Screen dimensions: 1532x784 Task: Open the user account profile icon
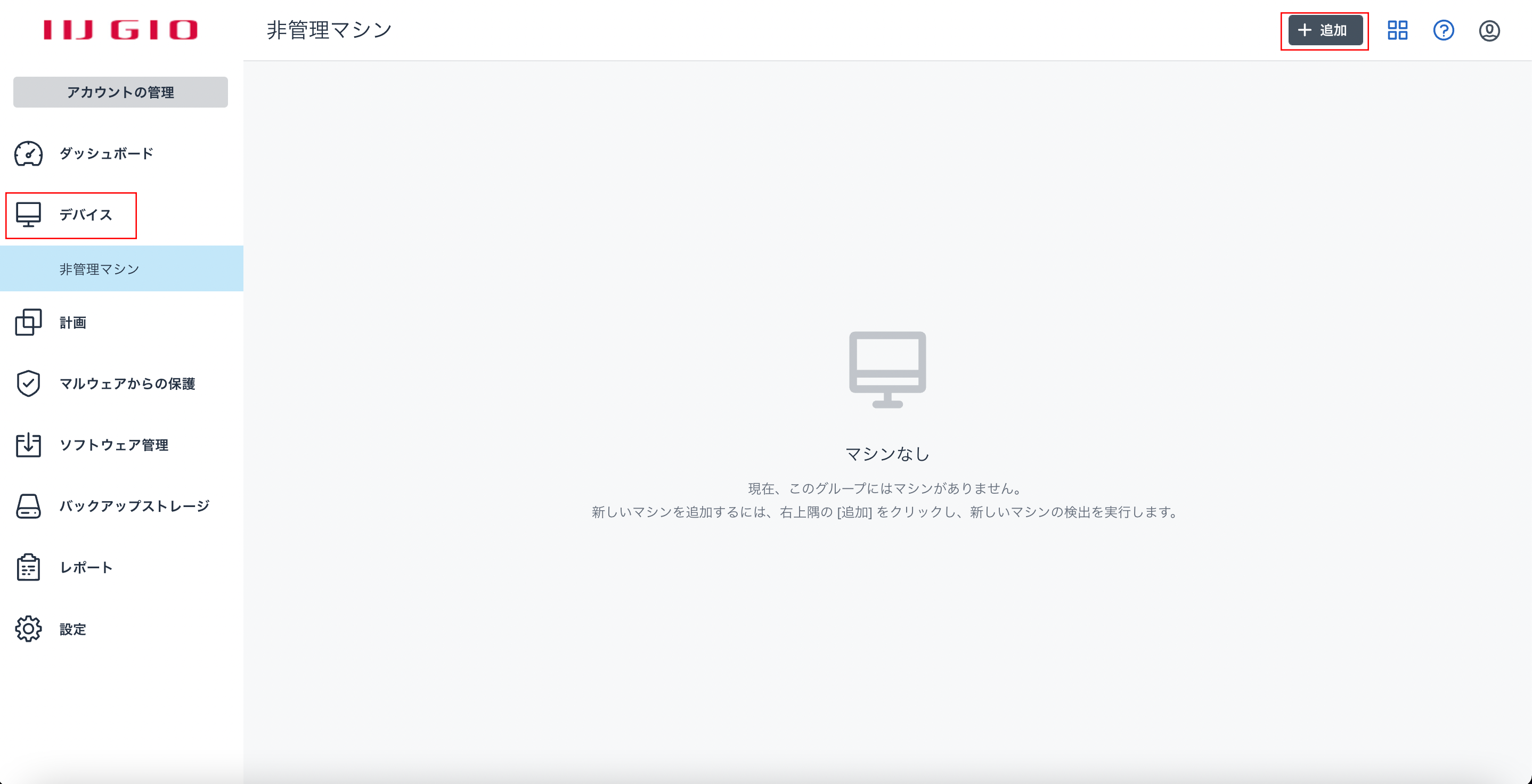tap(1489, 30)
